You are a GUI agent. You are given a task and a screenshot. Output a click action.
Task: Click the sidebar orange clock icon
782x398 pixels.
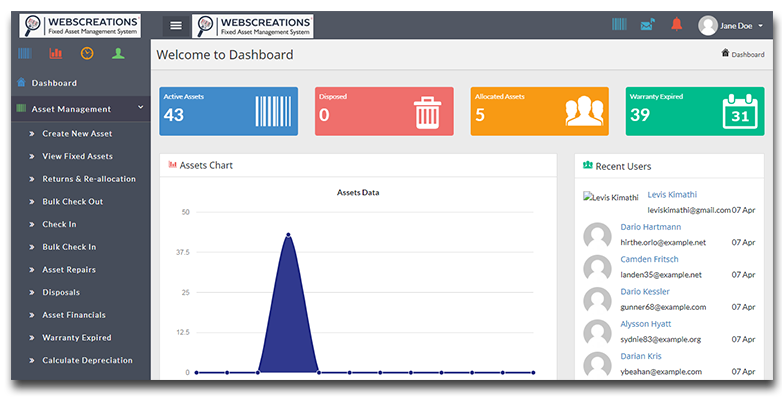pos(87,53)
